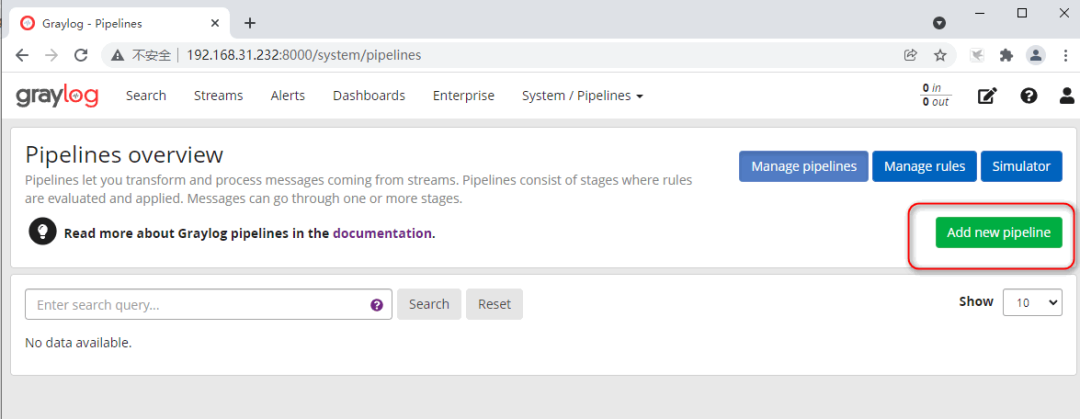Go to the Streams menu item
1080x419 pixels.
pos(218,96)
